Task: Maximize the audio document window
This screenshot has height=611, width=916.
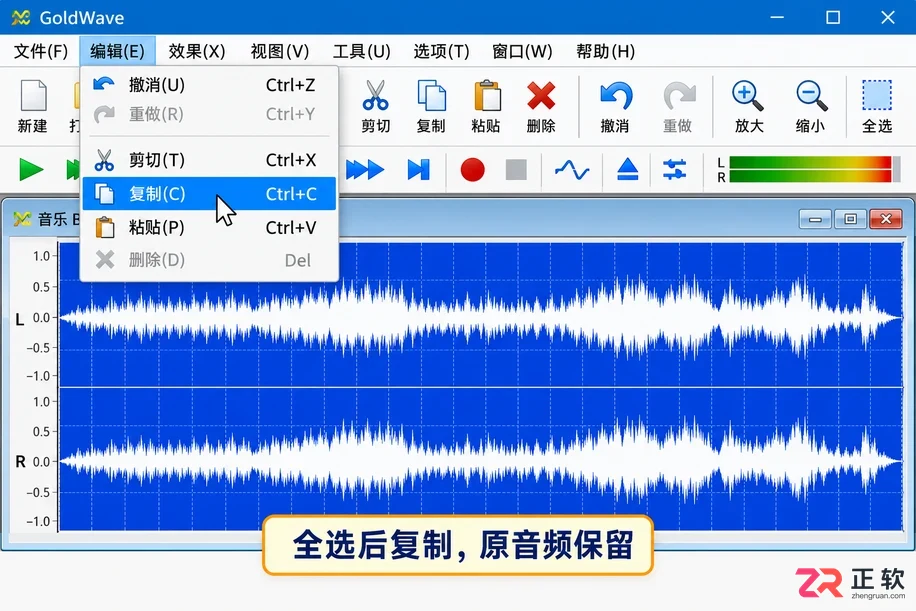Action: (850, 220)
